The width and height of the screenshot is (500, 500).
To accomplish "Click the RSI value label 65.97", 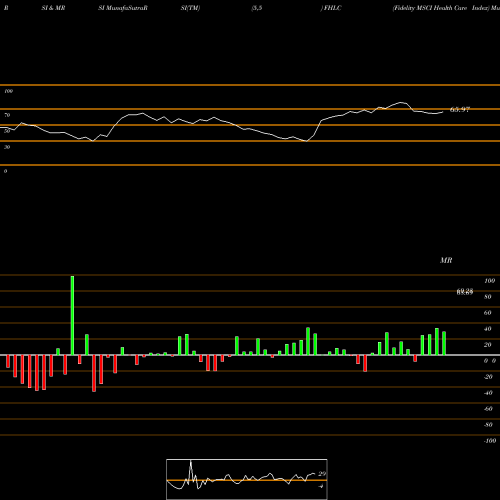I will [460, 109].
